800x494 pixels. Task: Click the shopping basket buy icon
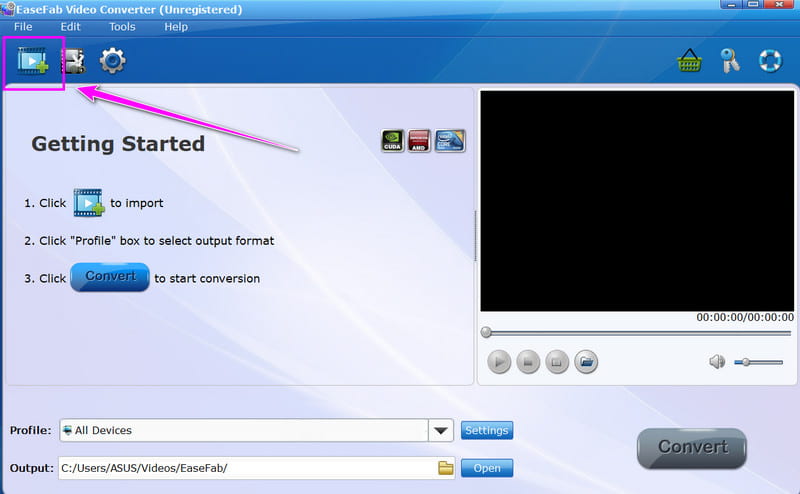click(x=689, y=60)
